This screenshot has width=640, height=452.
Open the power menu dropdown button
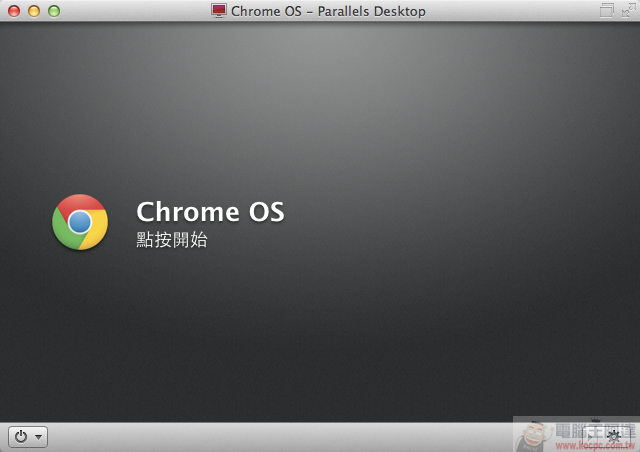[28, 437]
